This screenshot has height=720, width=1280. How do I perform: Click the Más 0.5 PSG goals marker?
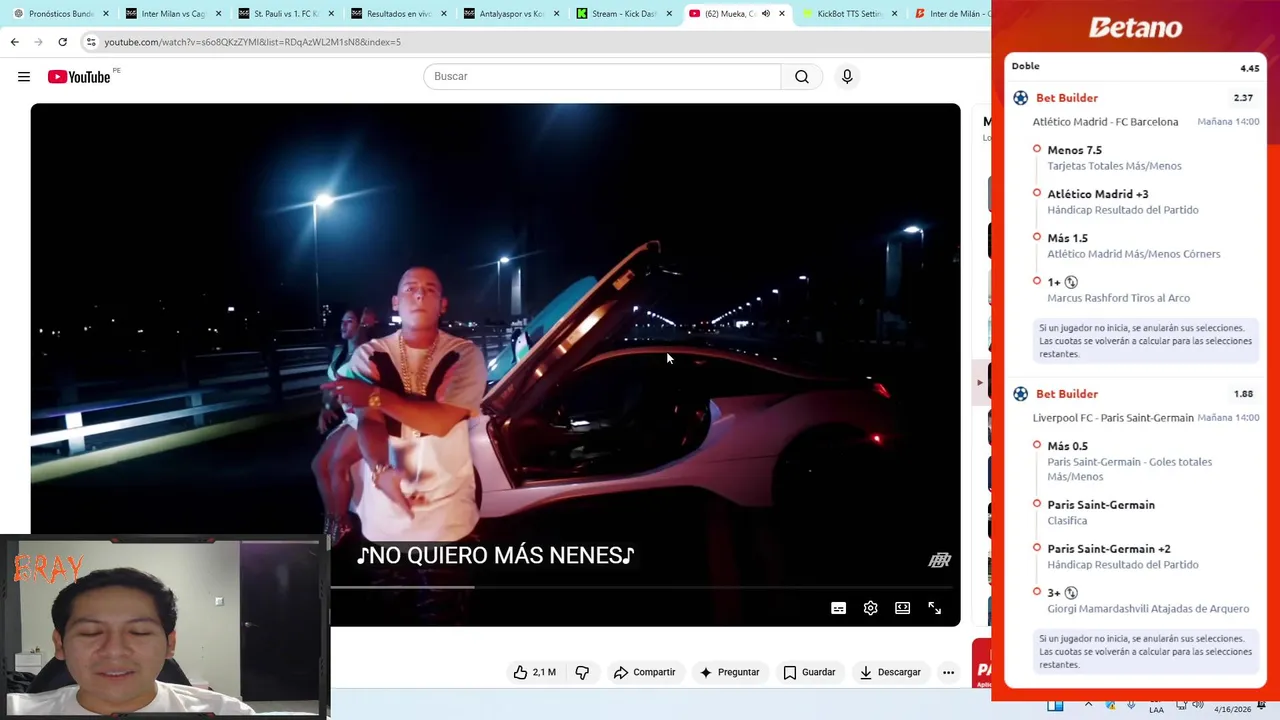pyautogui.click(x=1037, y=445)
